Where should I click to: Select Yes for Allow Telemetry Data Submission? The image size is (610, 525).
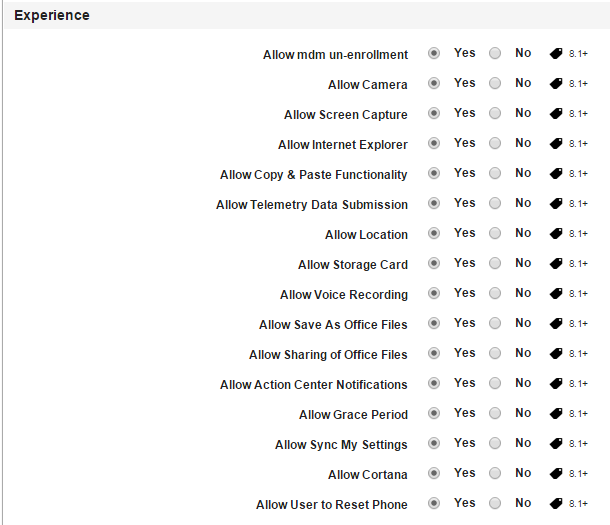[434, 203]
